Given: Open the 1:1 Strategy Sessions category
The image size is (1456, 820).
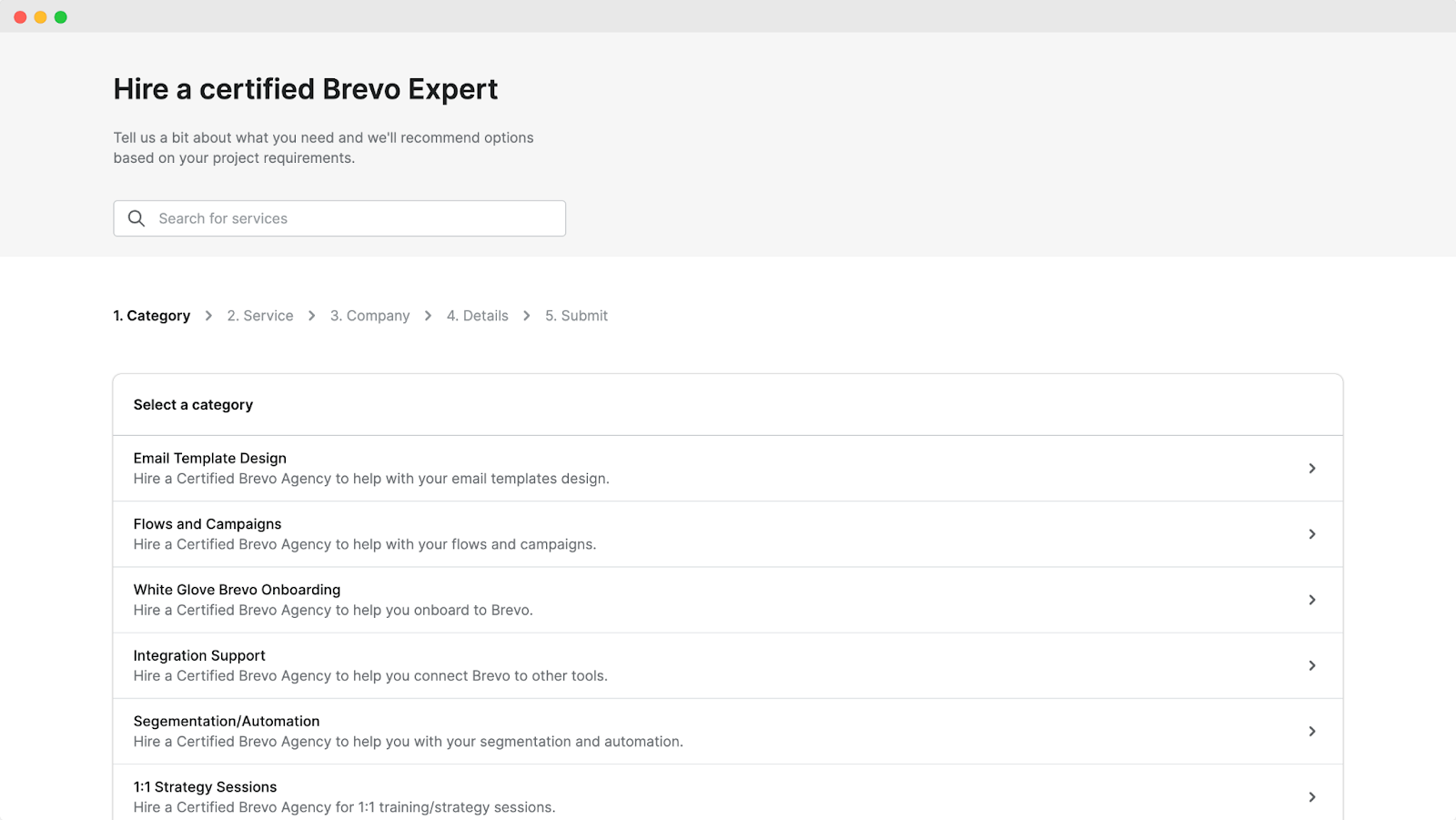Looking at the screenshot, I should click(x=728, y=793).
